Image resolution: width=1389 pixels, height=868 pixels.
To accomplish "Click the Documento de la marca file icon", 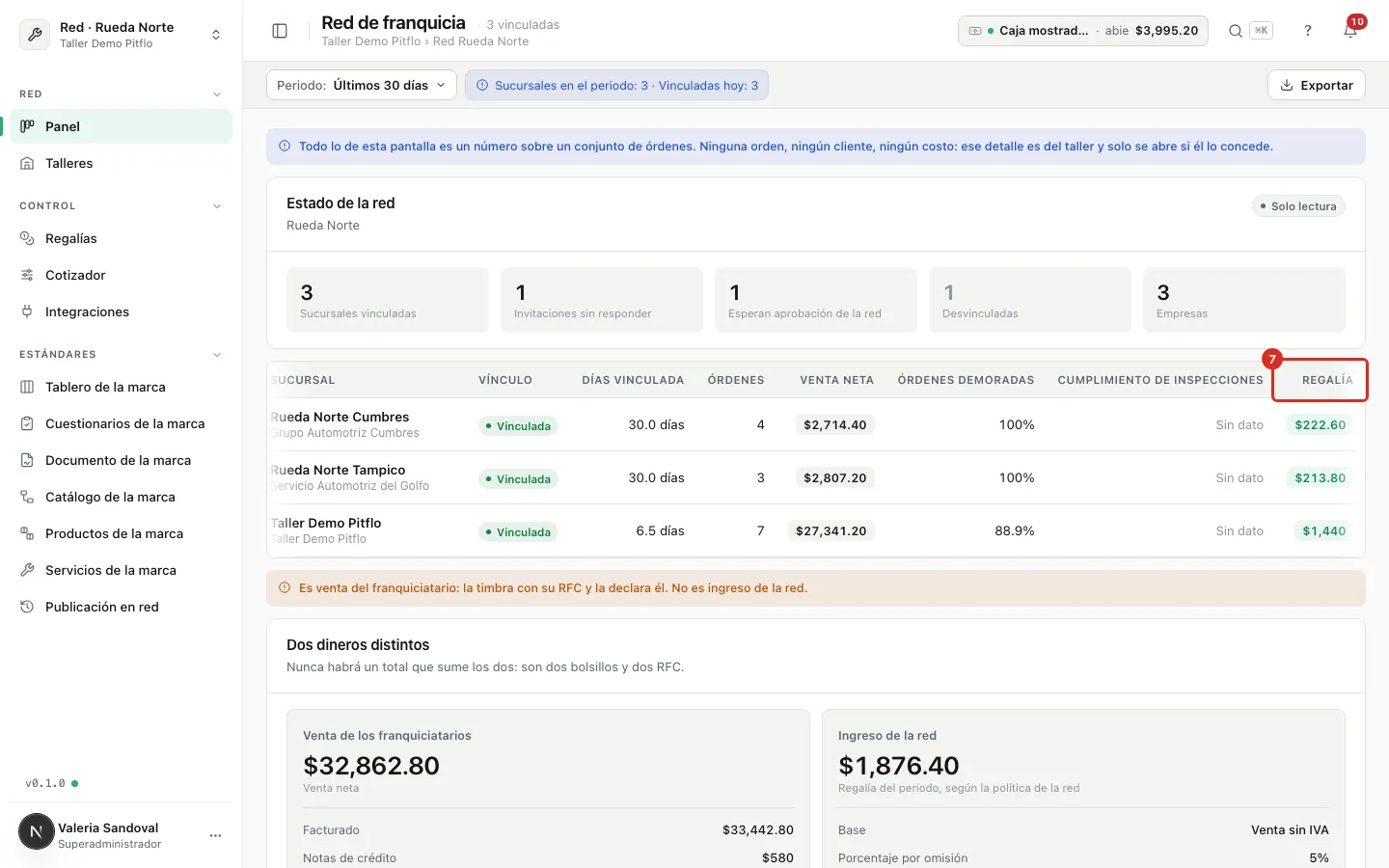I will click(27, 460).
